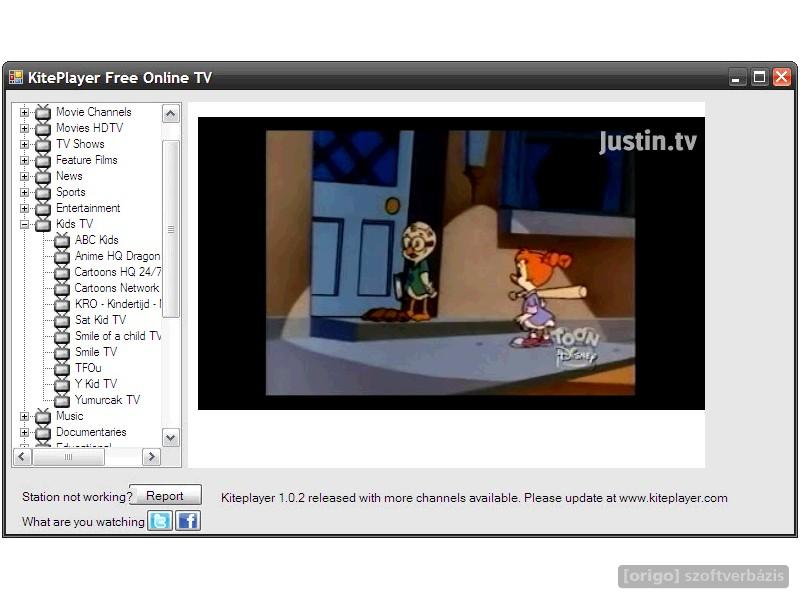
Task: Click the channel list scroll up arrow
Action: [x=171, y=114]
